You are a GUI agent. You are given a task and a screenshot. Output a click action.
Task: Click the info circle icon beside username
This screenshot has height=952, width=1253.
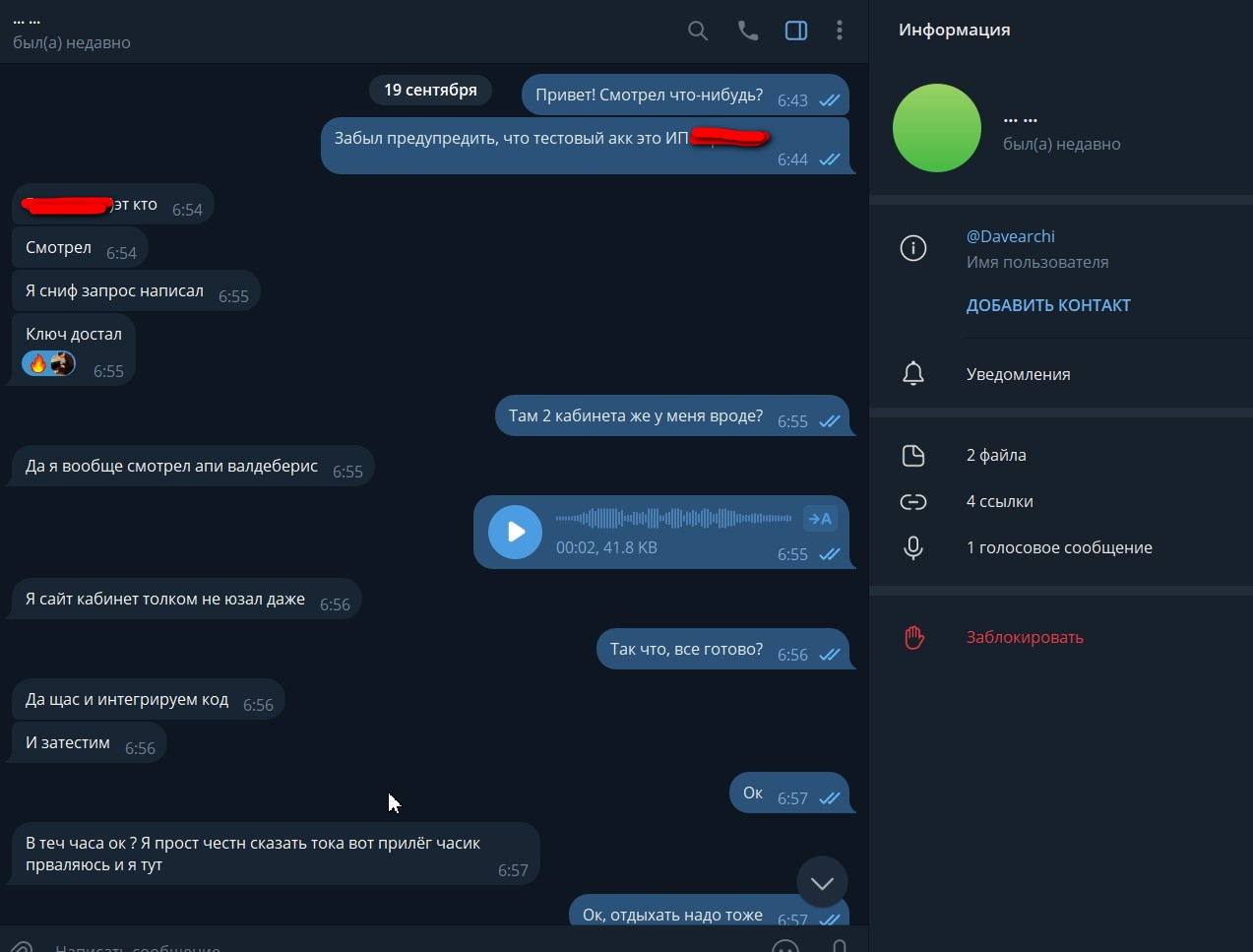tap(913, 248)
